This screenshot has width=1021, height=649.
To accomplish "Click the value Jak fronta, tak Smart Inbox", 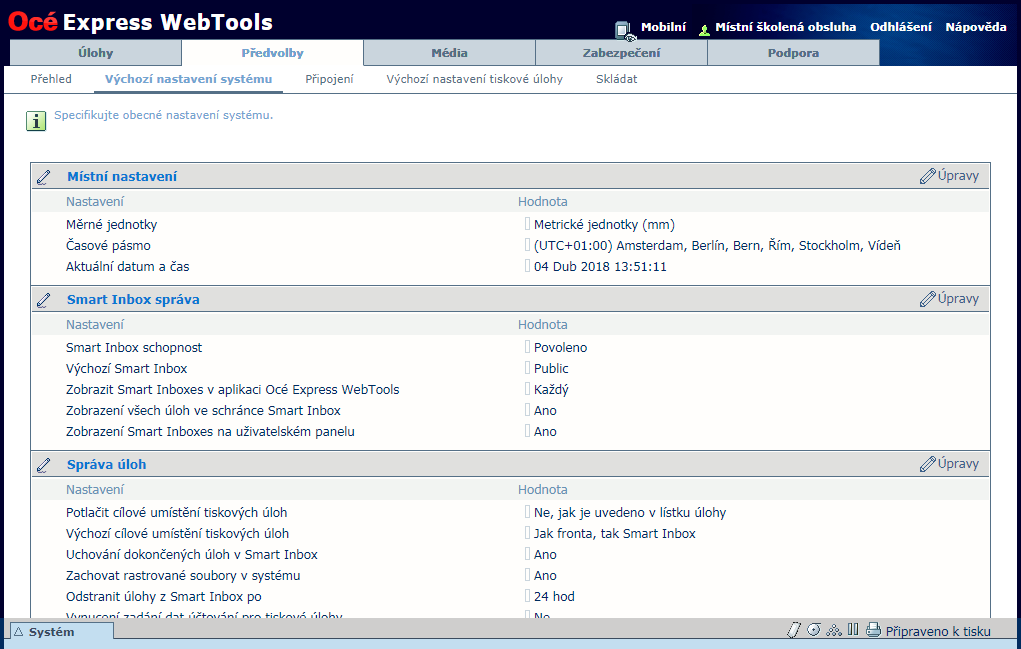I will 615,533.
